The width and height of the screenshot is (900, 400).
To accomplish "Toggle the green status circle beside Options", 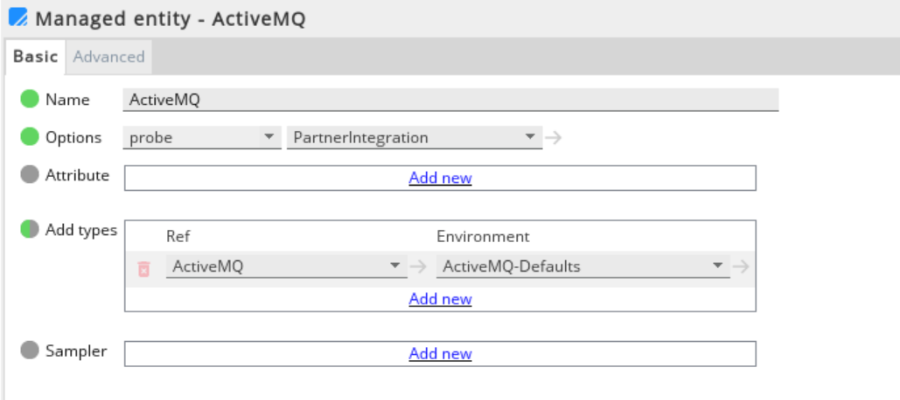I will pyautogui.click(x=29, y=137).
